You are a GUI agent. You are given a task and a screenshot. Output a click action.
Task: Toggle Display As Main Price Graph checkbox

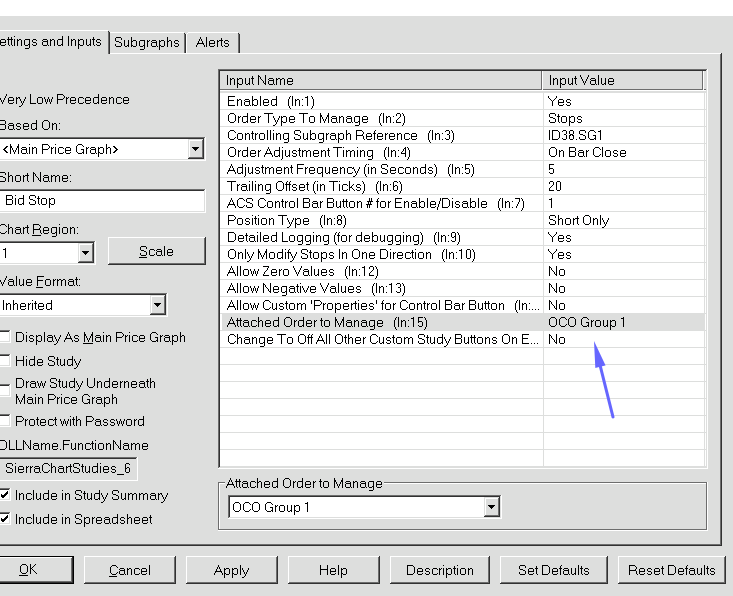pyautogui.click(x=5, y=337)
